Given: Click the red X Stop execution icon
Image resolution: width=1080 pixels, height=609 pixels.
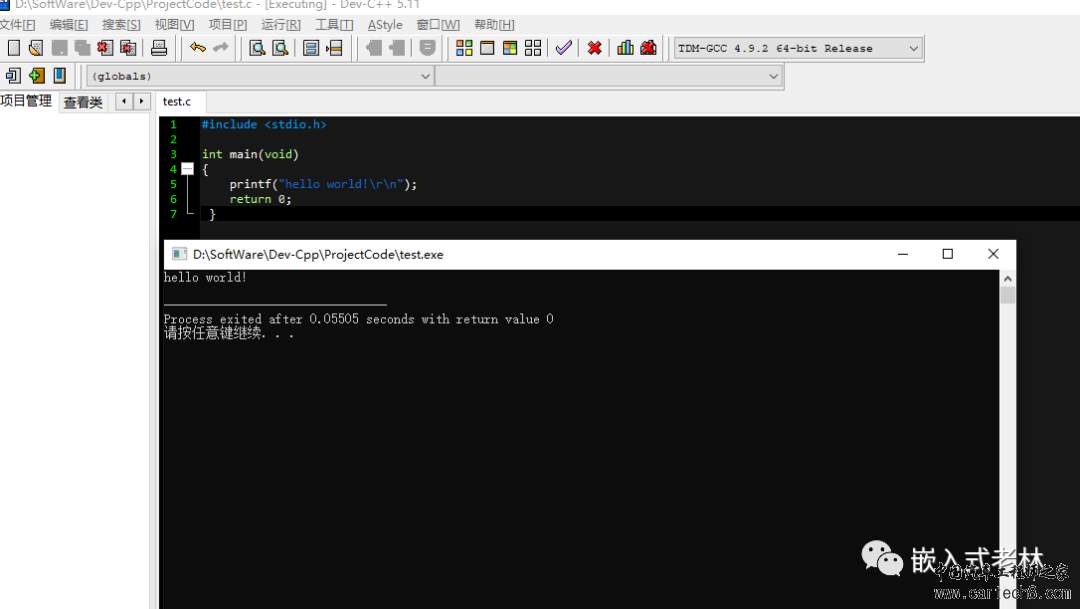Looking at the screenshot, I should [594, 48].
